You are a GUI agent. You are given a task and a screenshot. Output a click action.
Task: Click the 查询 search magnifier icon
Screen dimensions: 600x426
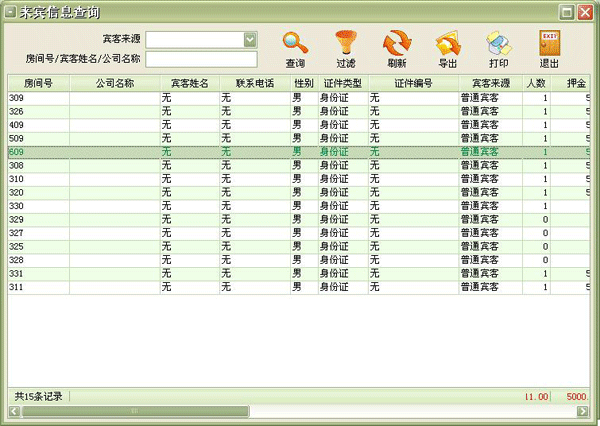(x=295, y=43)
